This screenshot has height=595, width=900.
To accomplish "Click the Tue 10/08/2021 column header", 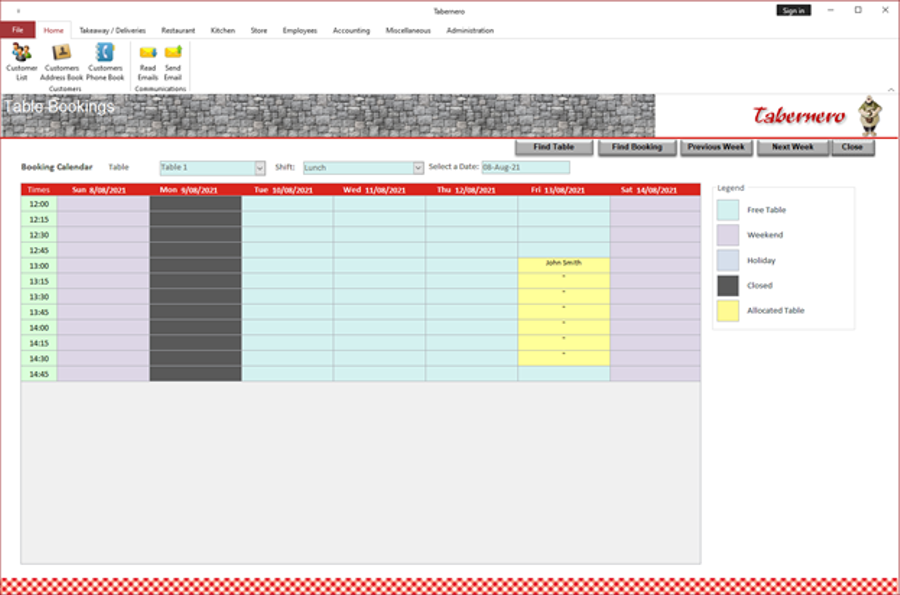I will click(x=287, y=190).
